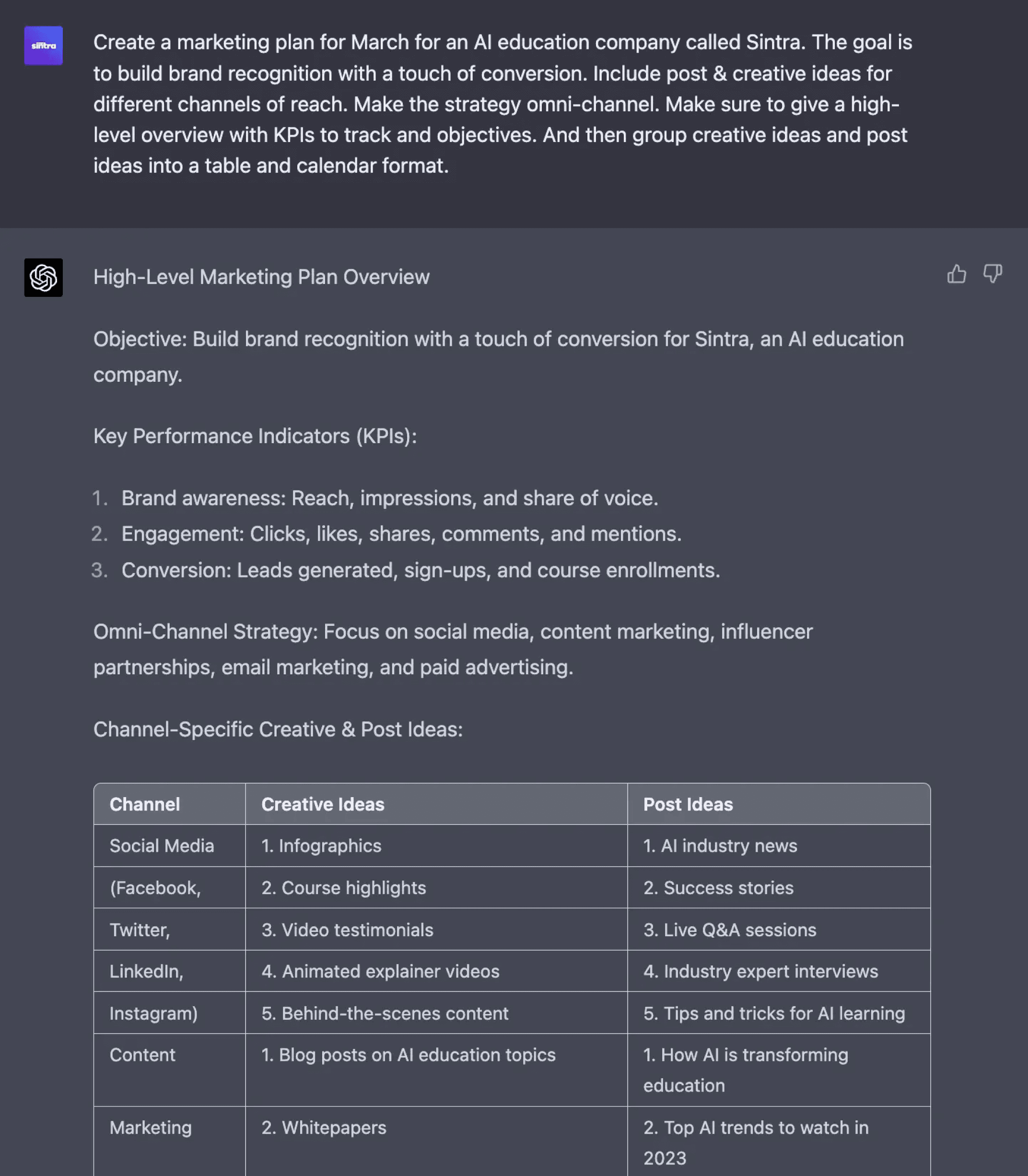Click the High-Level Marketing Plan Overview heading
Screen dimensions: 1028x1176
tap(262, 277)
